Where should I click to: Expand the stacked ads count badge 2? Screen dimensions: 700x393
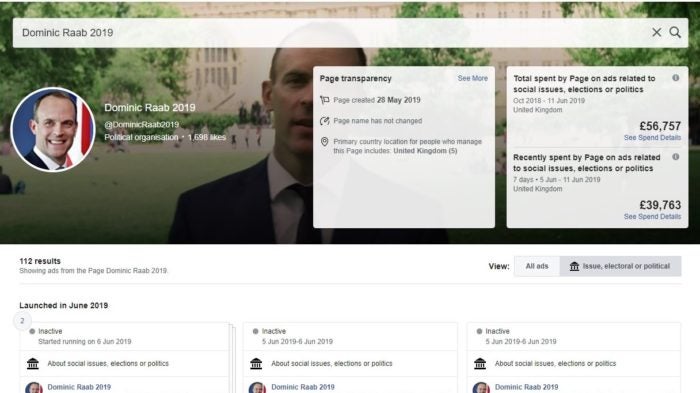coord(22,321)
